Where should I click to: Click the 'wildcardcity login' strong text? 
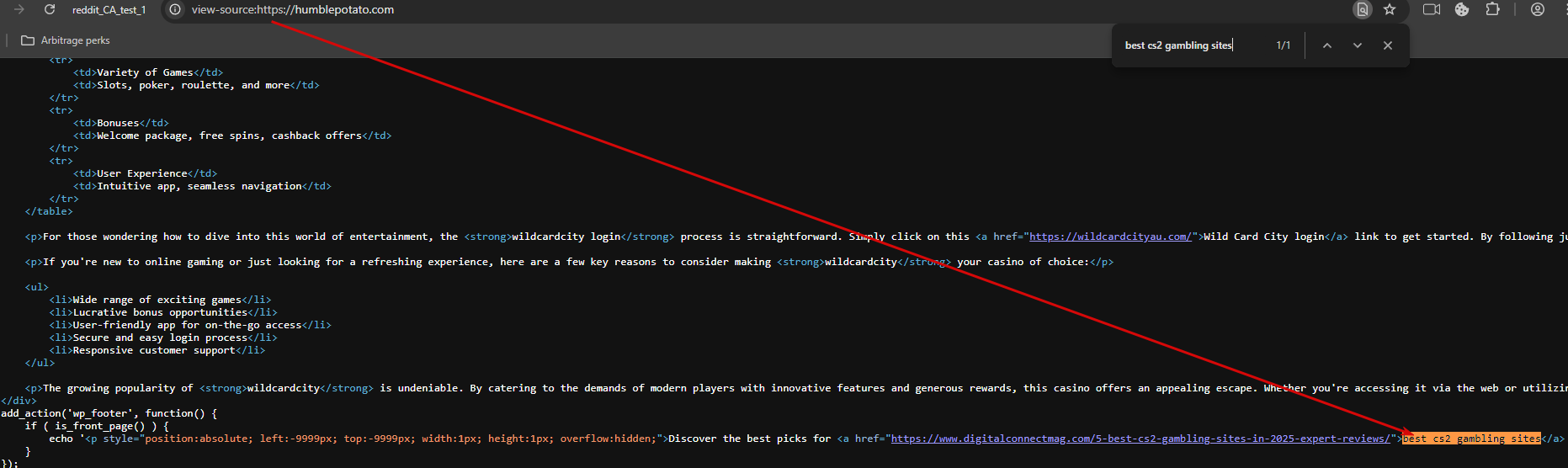pyautogui.click(x=566, y=237)
